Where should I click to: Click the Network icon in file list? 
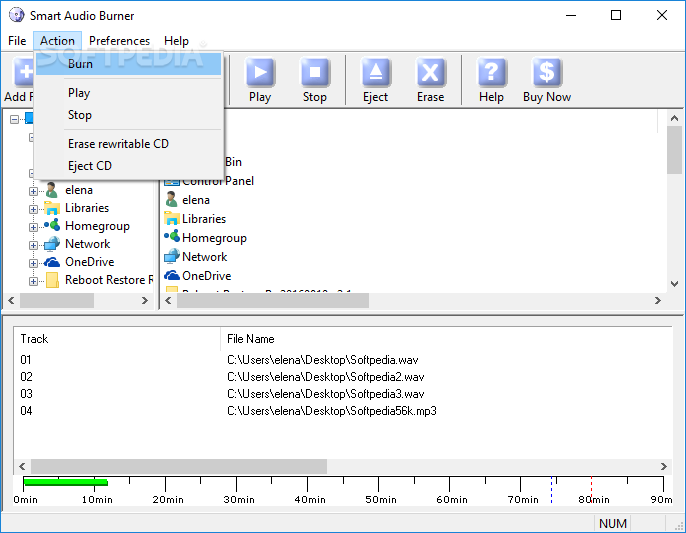pos(172,256)
